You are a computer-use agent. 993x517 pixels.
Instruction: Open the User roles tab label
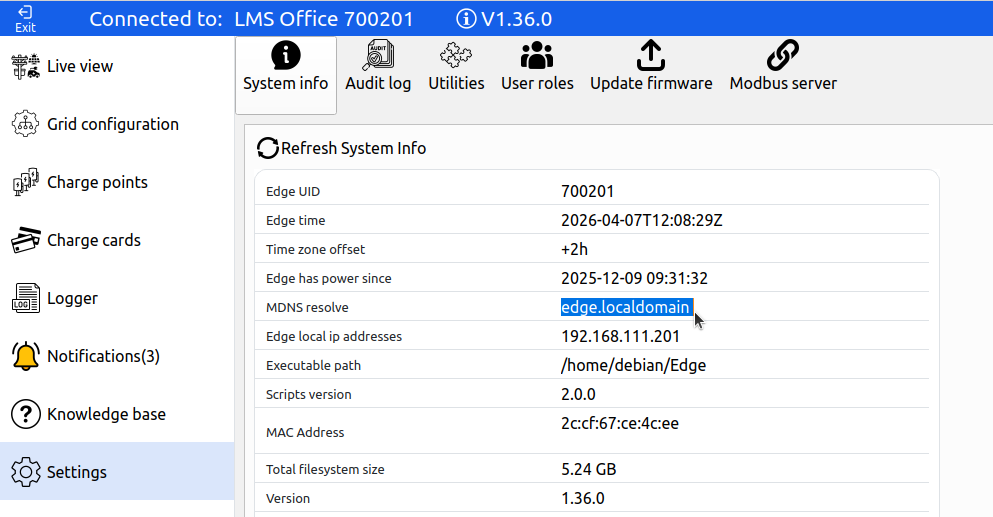coord(537,84)
